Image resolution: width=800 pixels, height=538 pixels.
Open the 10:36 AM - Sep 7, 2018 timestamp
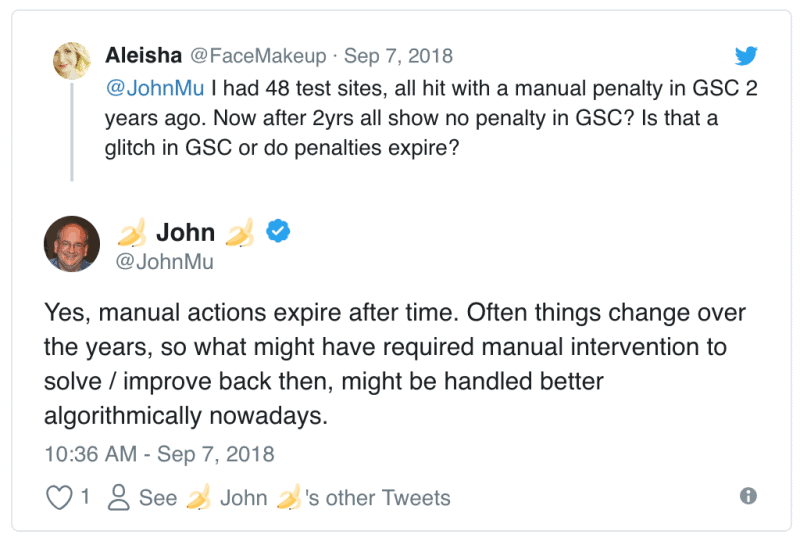159,453
